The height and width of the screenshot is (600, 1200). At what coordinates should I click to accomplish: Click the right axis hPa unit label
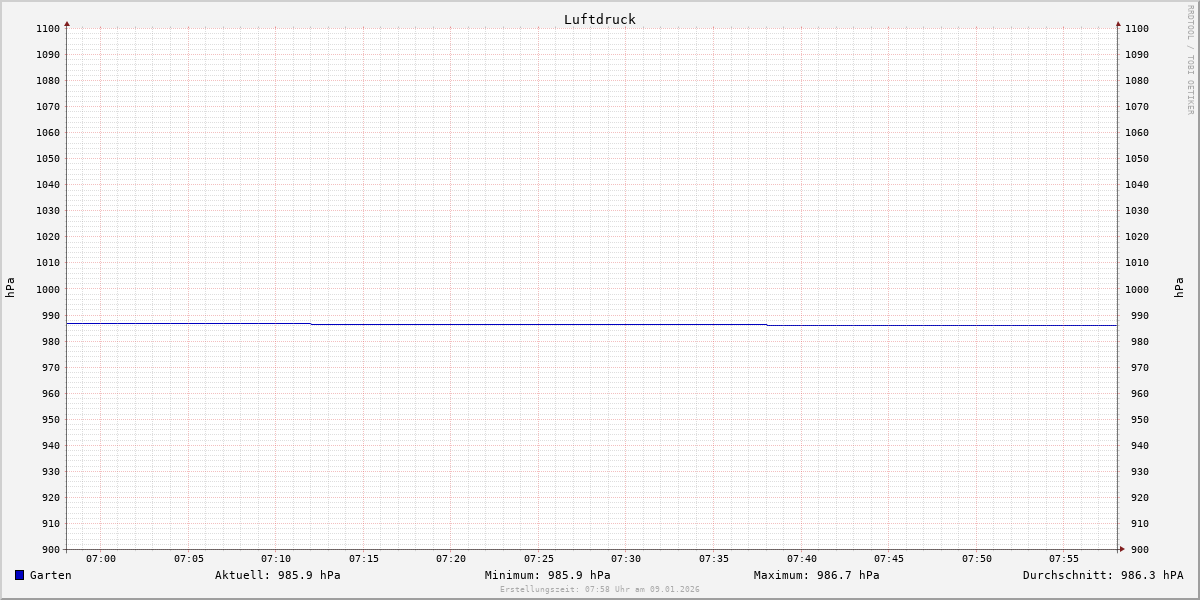1179,287
